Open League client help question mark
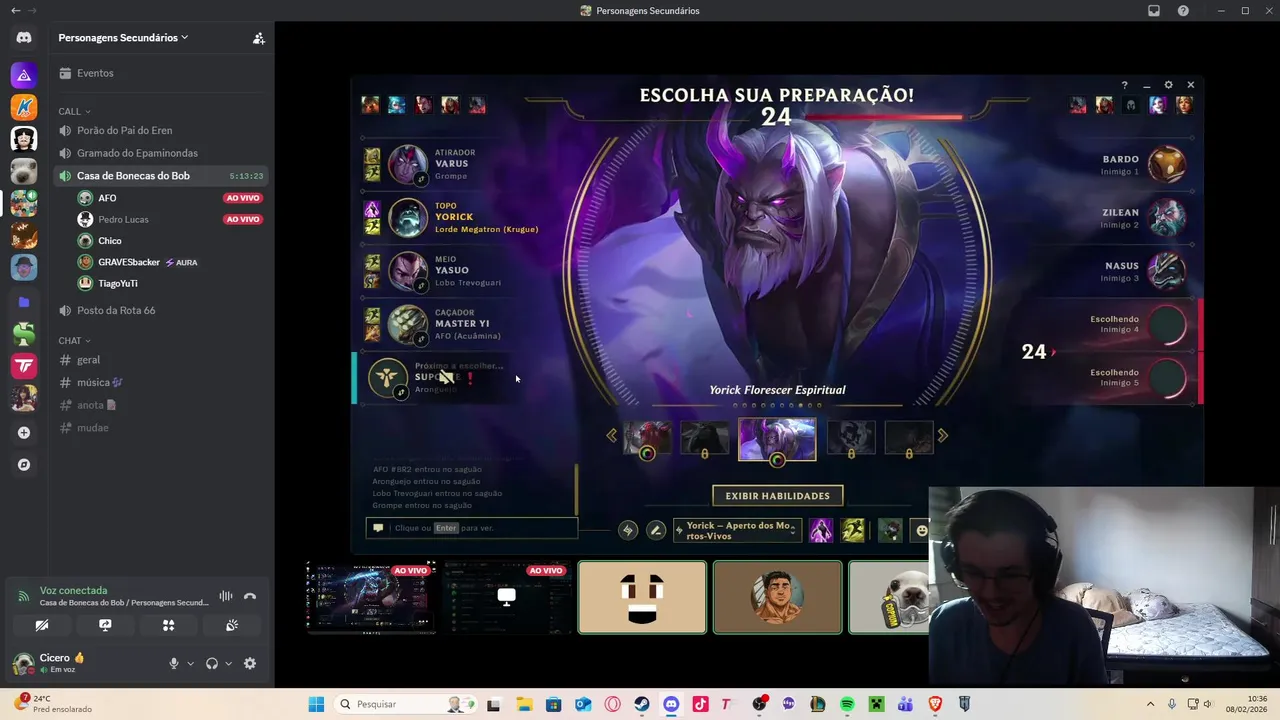 [x=1124, y=85]
